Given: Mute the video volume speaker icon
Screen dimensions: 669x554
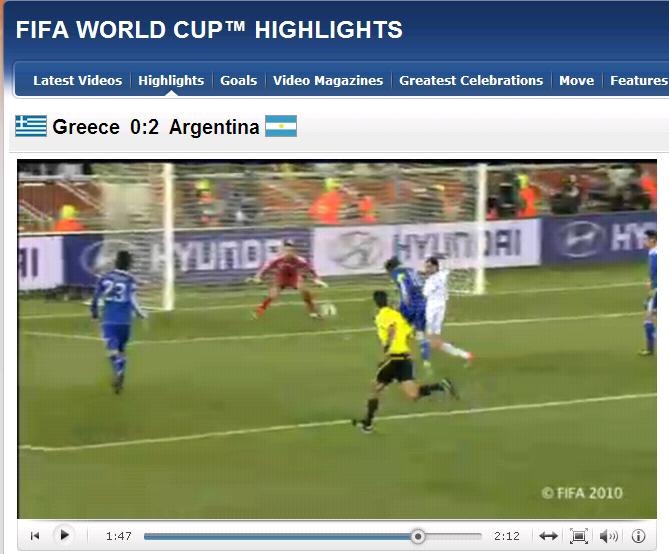Looking at the screenshot, I should click(x=608, y=536).
